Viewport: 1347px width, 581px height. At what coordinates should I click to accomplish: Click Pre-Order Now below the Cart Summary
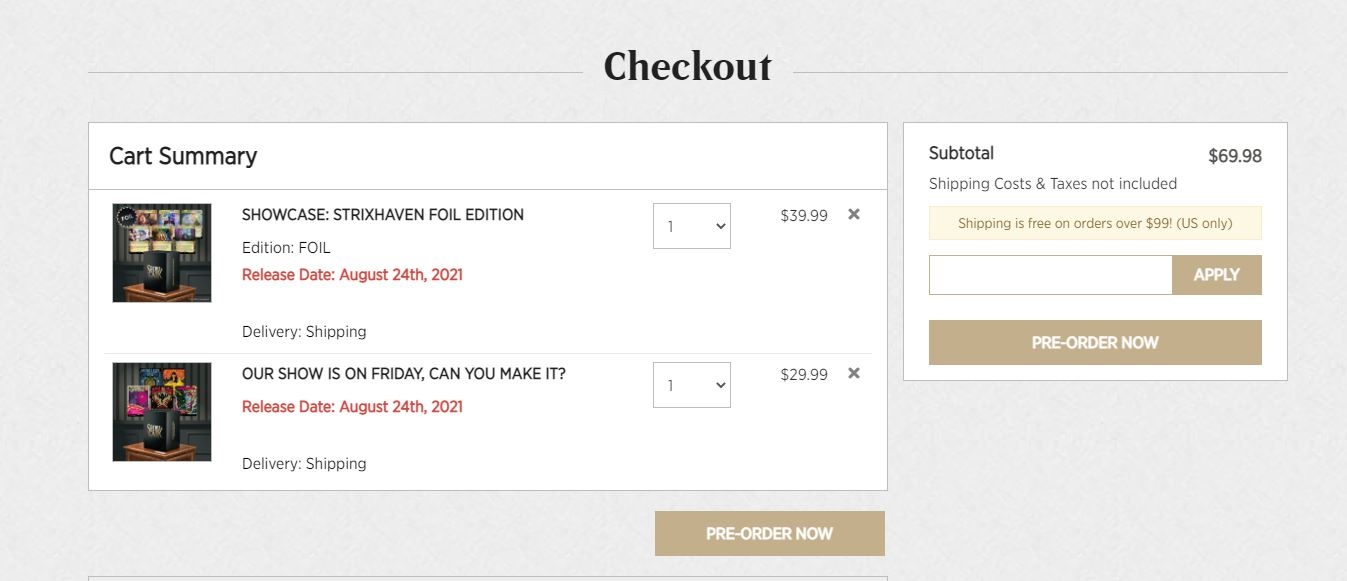[770, 533]
